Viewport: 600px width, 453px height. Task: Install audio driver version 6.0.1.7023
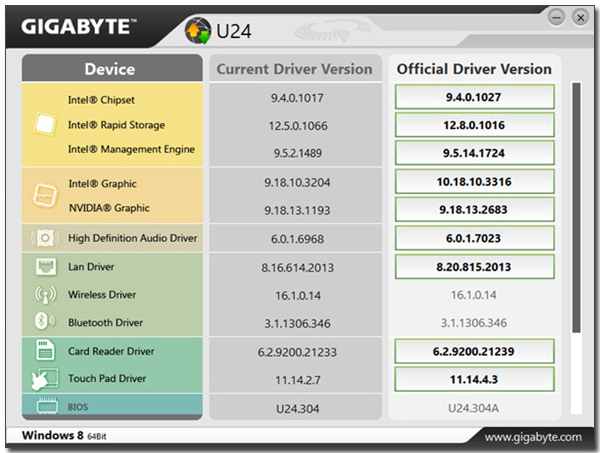[x=474, y=238]
